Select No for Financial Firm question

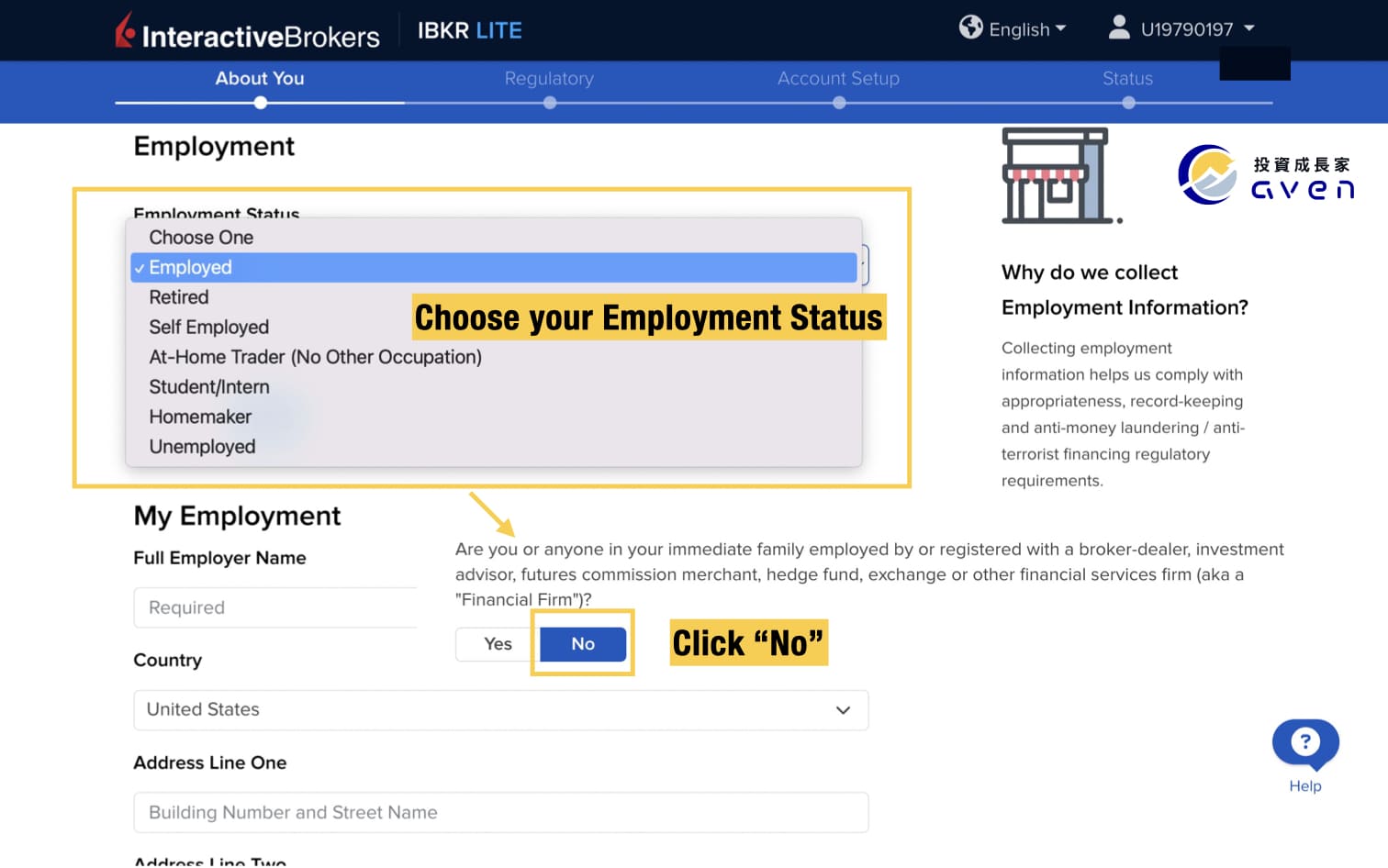(x=583, y=644)
